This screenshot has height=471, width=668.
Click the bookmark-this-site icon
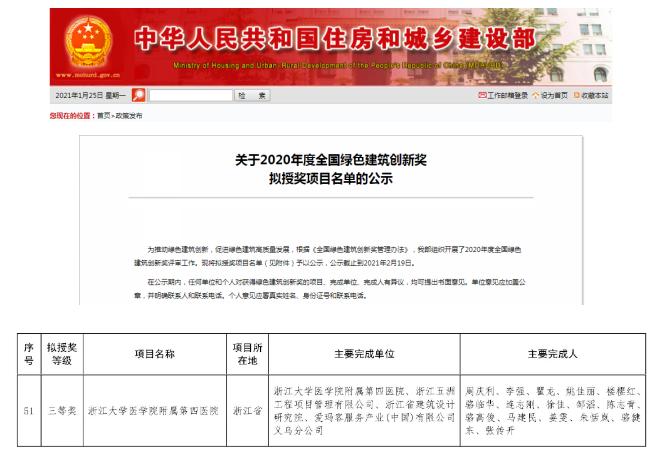(x=575, y=95)
